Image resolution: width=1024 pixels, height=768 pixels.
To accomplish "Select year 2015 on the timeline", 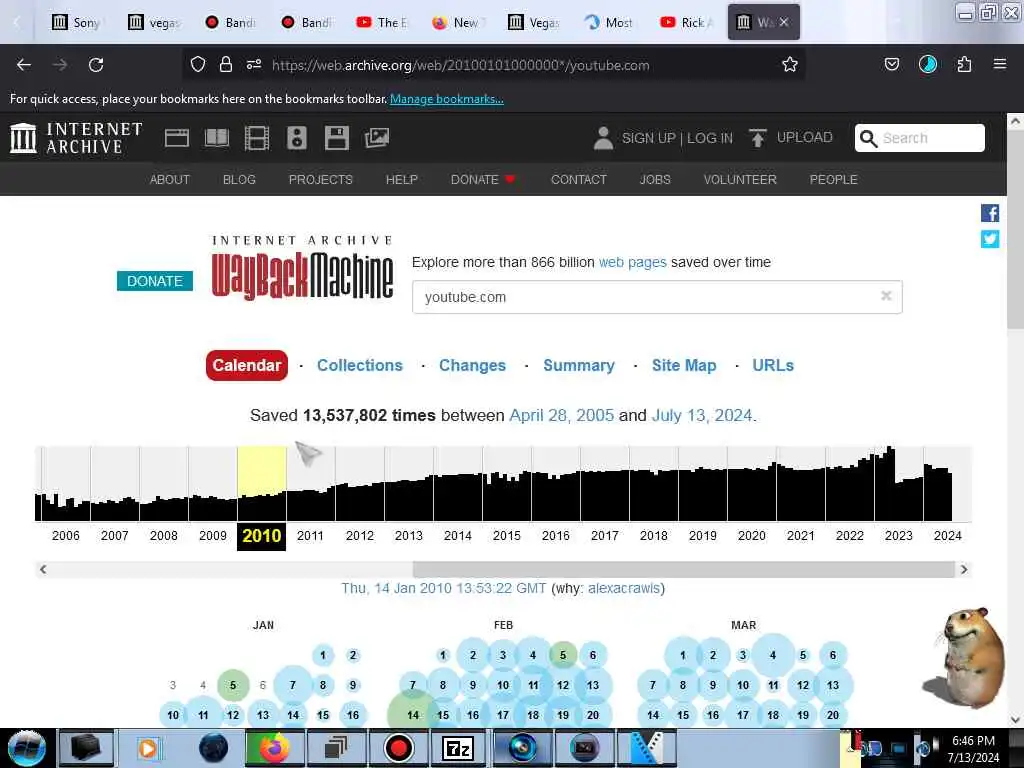I will click(507, 536).
